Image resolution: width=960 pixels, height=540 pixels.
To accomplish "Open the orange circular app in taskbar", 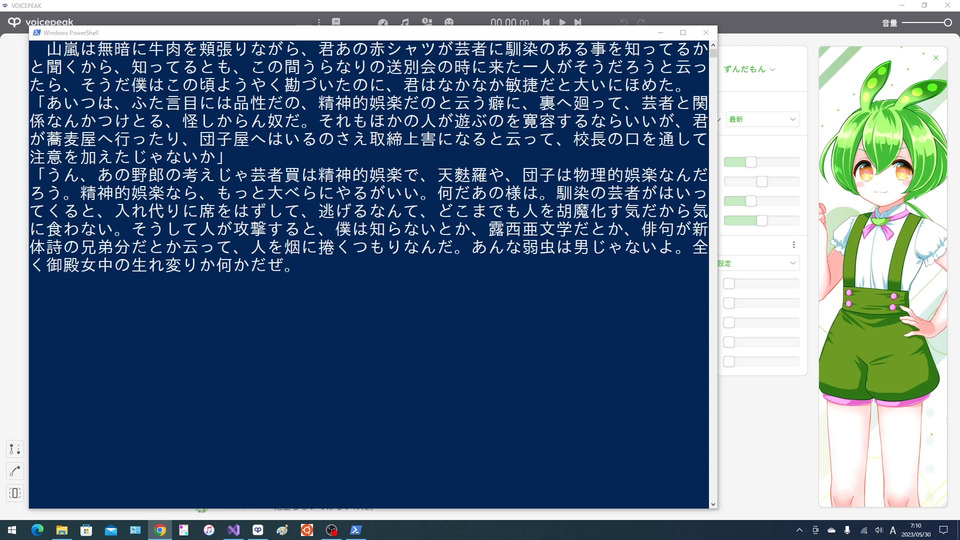I will click(307, 530).
